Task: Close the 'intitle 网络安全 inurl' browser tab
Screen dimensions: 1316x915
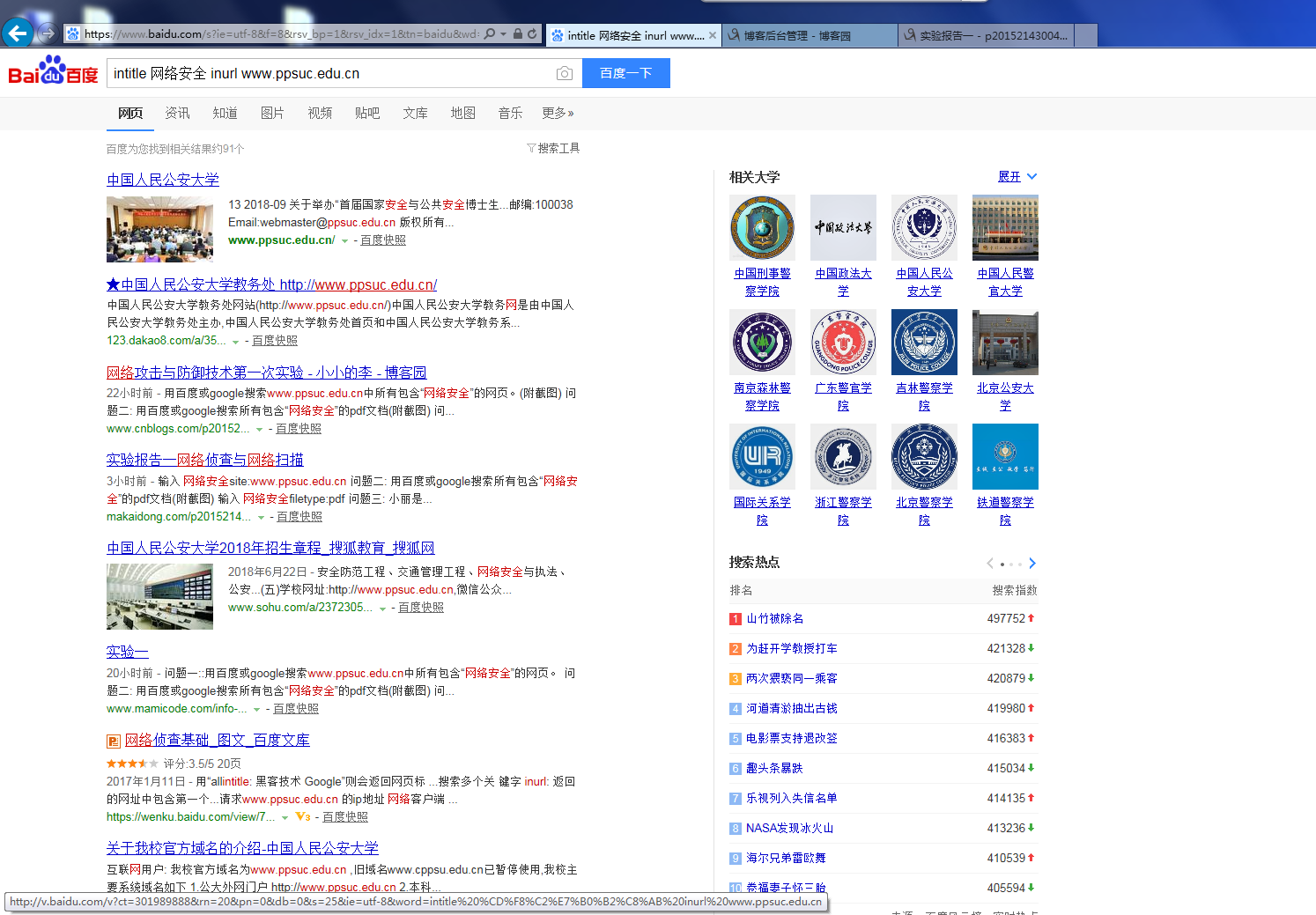Action: coord(712,35)
